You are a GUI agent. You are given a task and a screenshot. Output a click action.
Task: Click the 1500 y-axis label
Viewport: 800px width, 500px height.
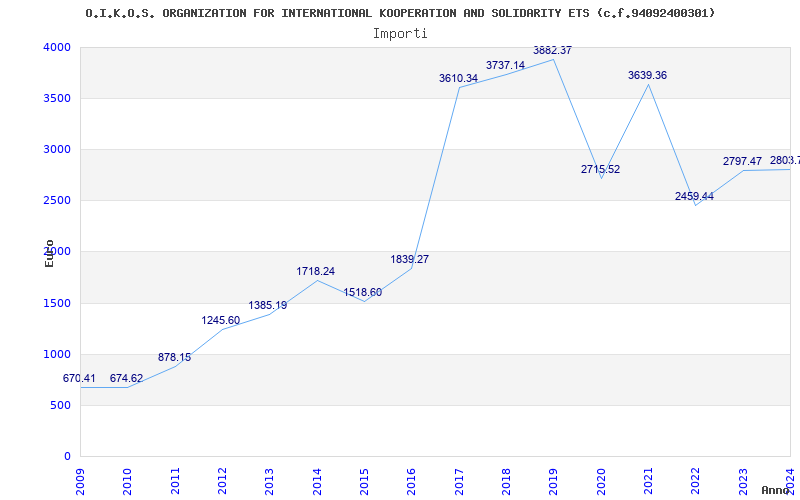pyautogui.click(x=57, y=304)
